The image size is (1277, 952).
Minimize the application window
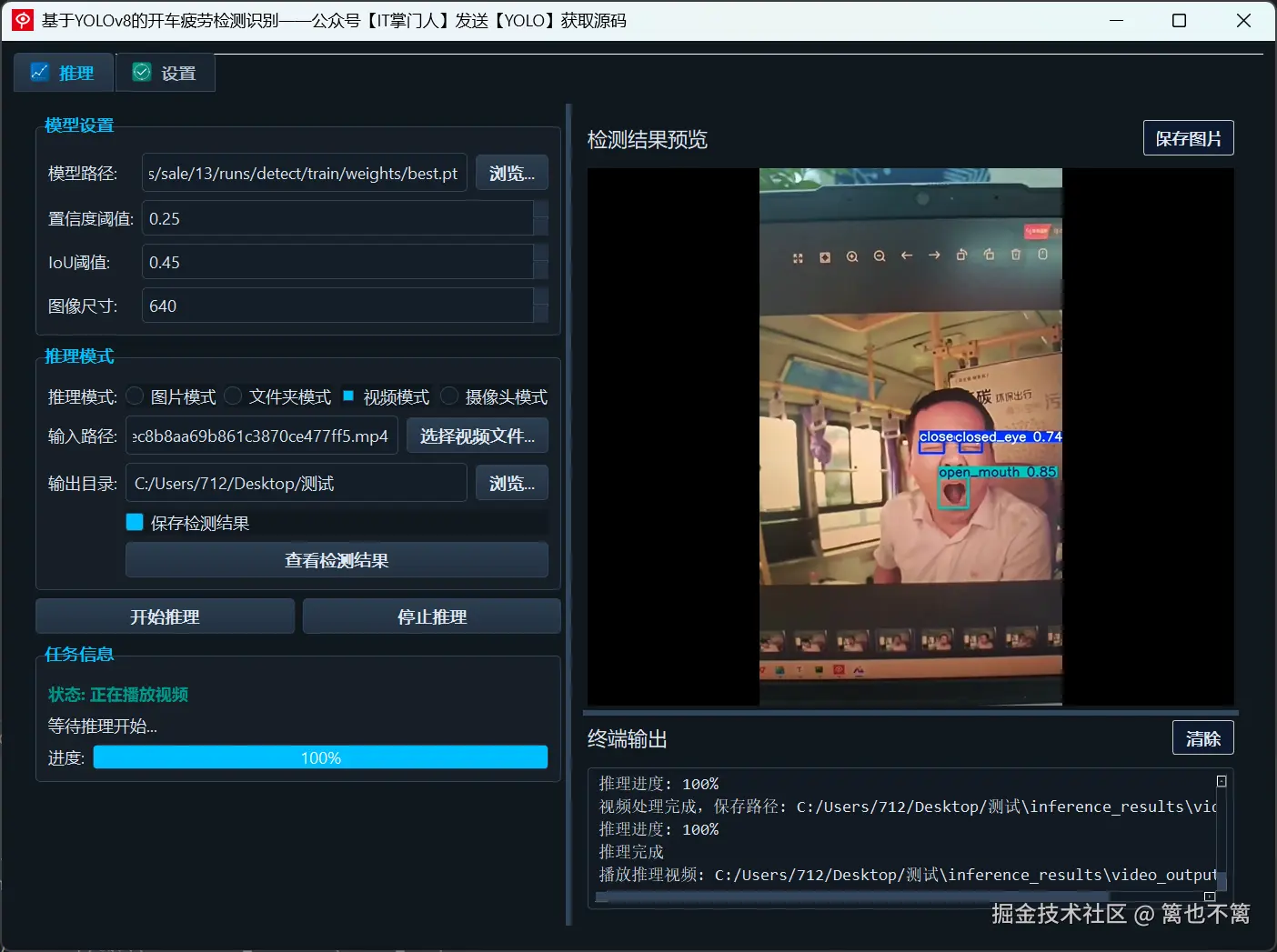coord(1117,20)
